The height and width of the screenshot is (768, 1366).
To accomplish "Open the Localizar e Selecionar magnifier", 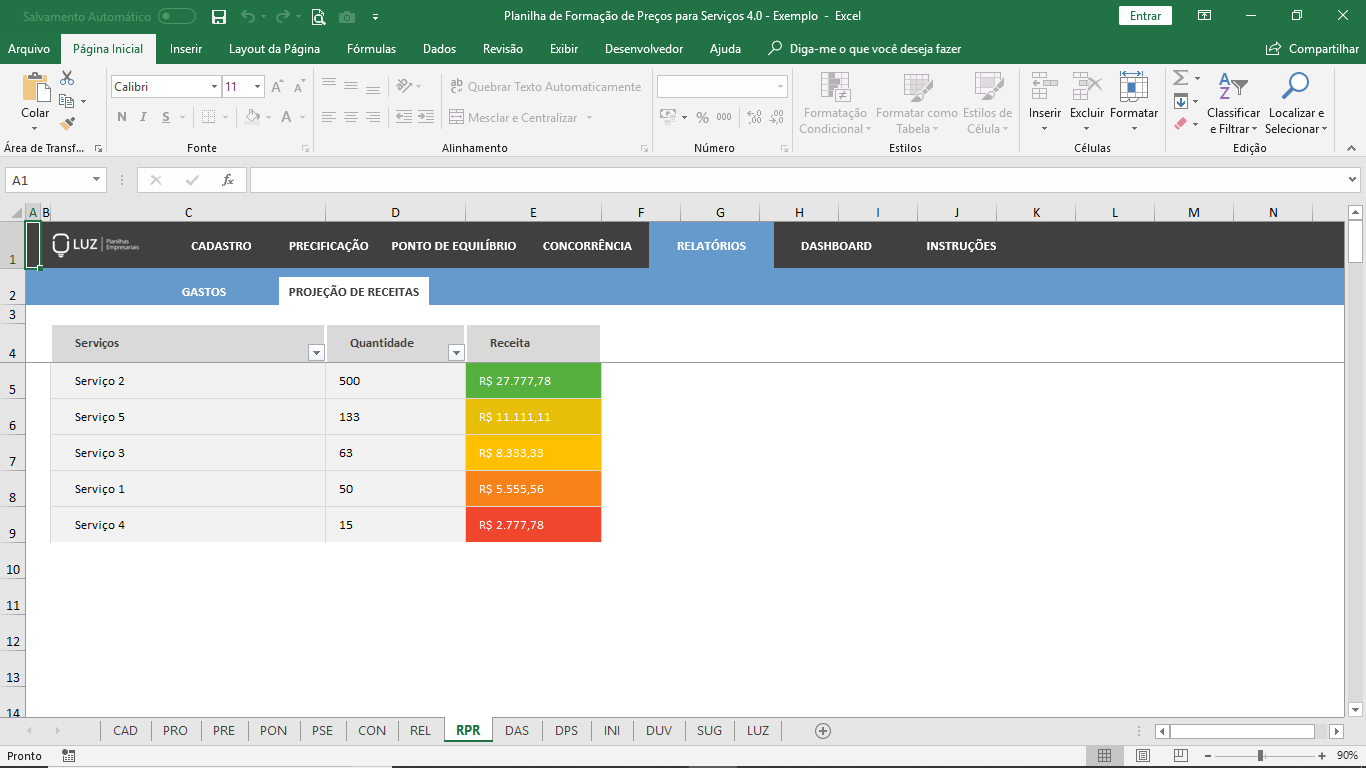I will [1295, 87].
